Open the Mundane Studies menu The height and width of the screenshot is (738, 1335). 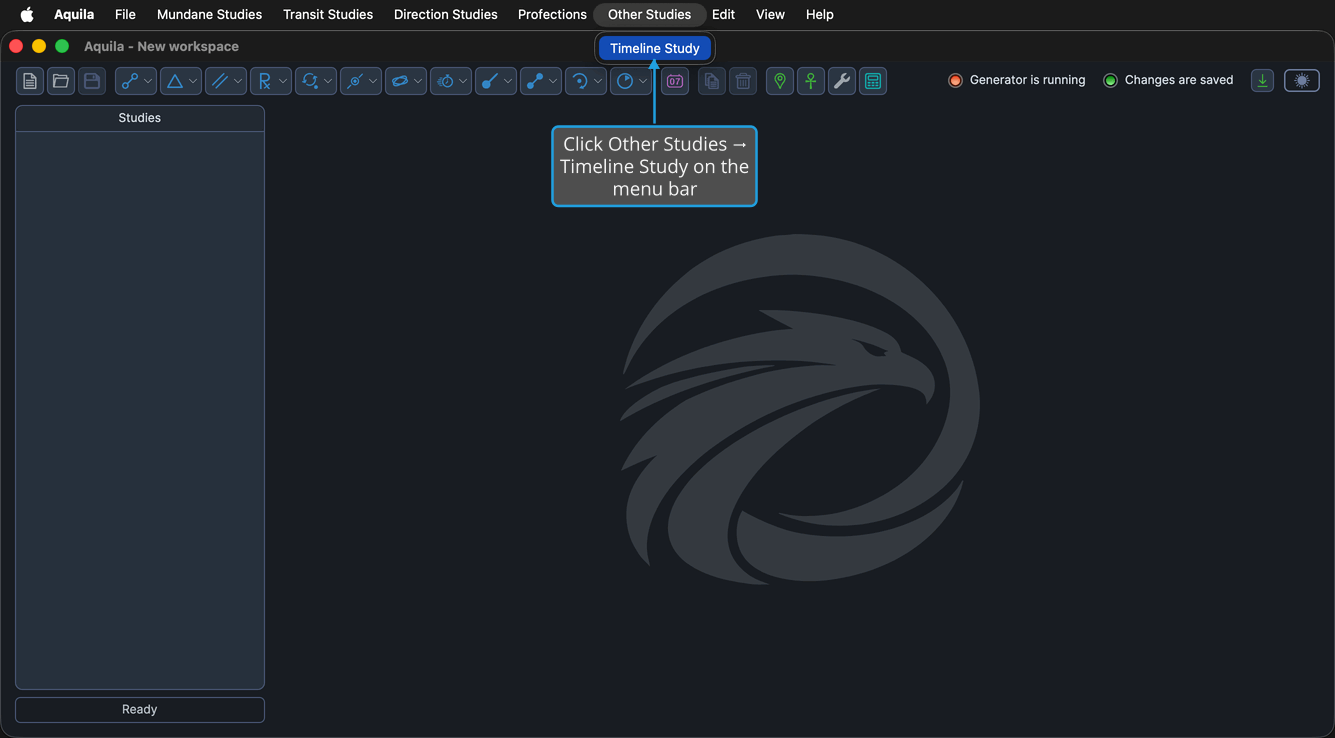point(209,14)
